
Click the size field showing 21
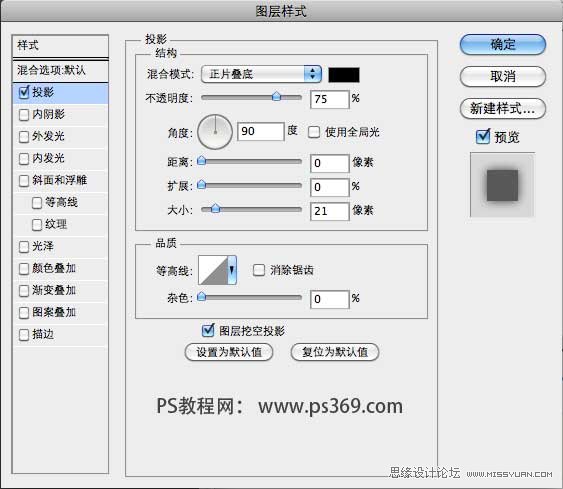(x=329, y=211)
